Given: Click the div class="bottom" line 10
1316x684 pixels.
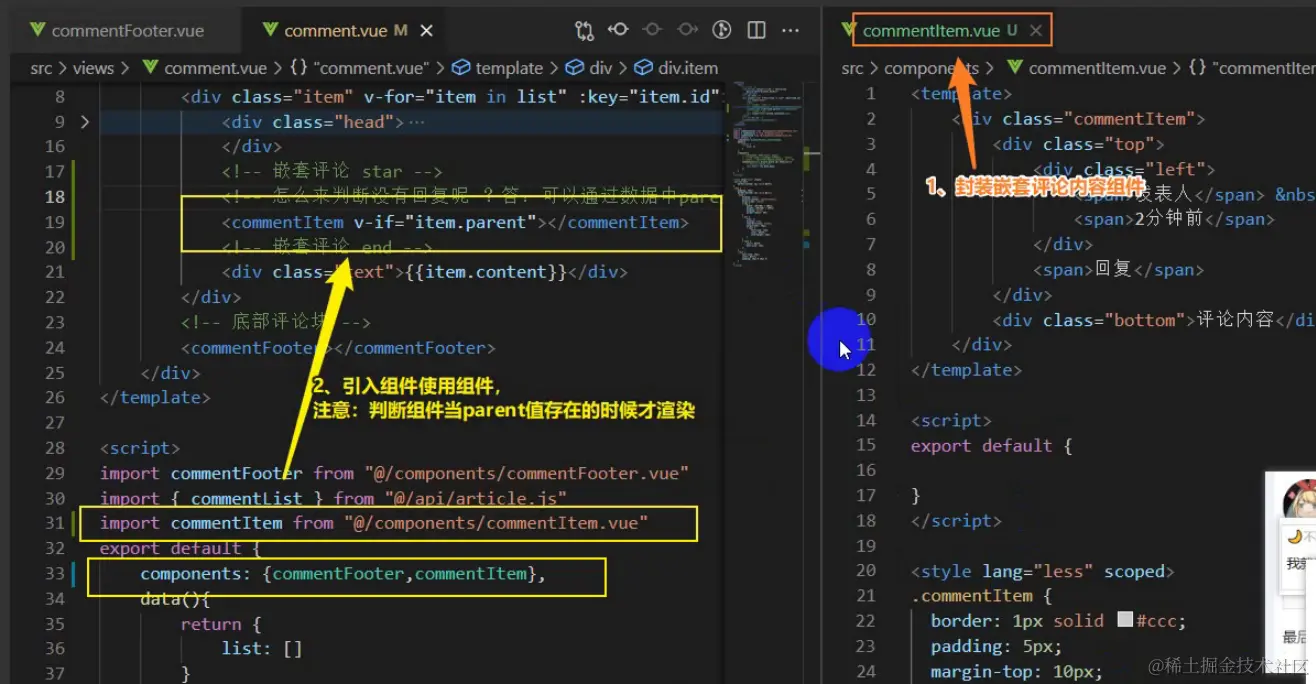Looking at the screenshot, I should (1154, 320).
